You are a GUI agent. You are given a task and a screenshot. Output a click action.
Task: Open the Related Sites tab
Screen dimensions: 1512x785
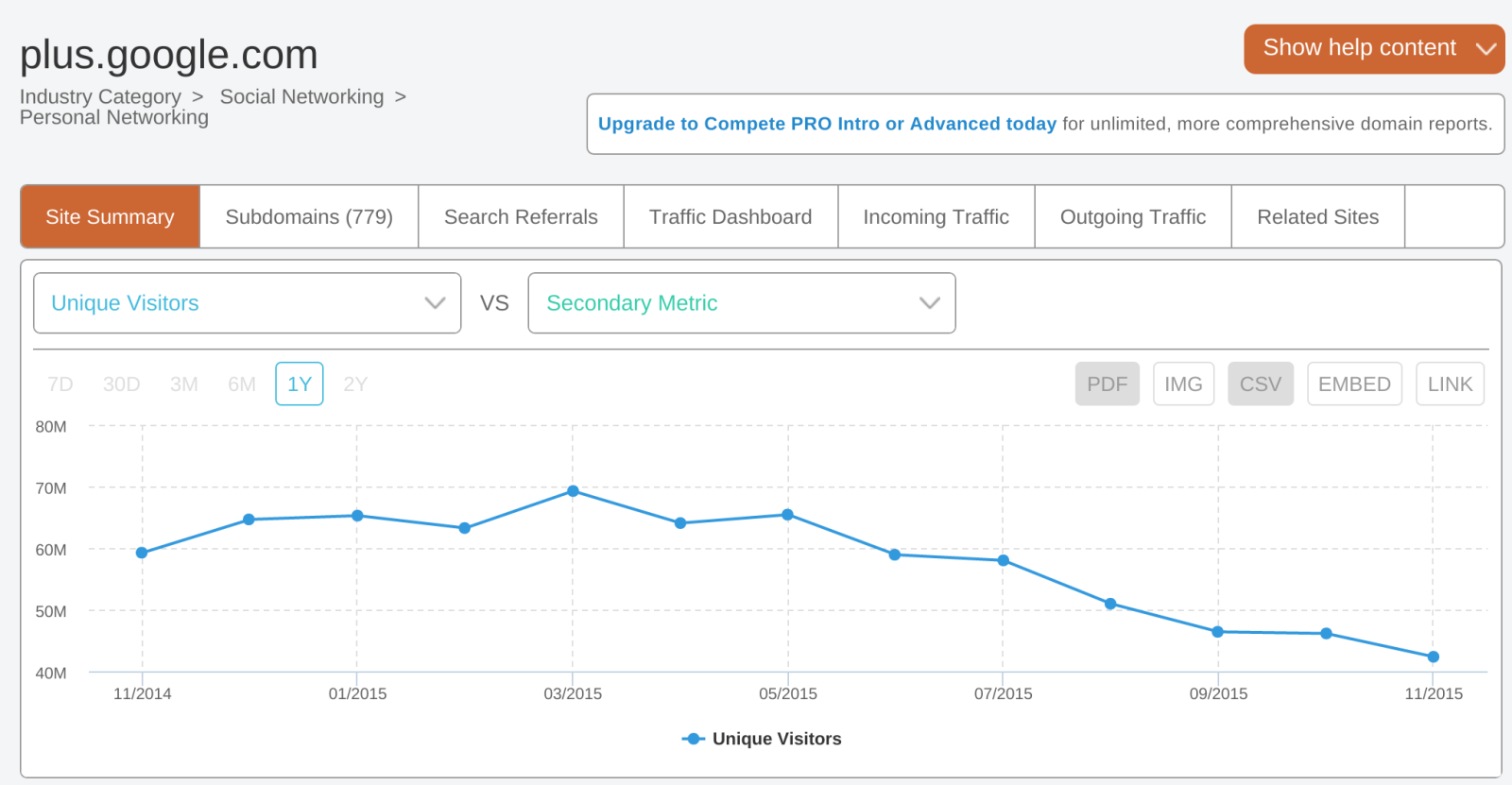point(1317,216)
